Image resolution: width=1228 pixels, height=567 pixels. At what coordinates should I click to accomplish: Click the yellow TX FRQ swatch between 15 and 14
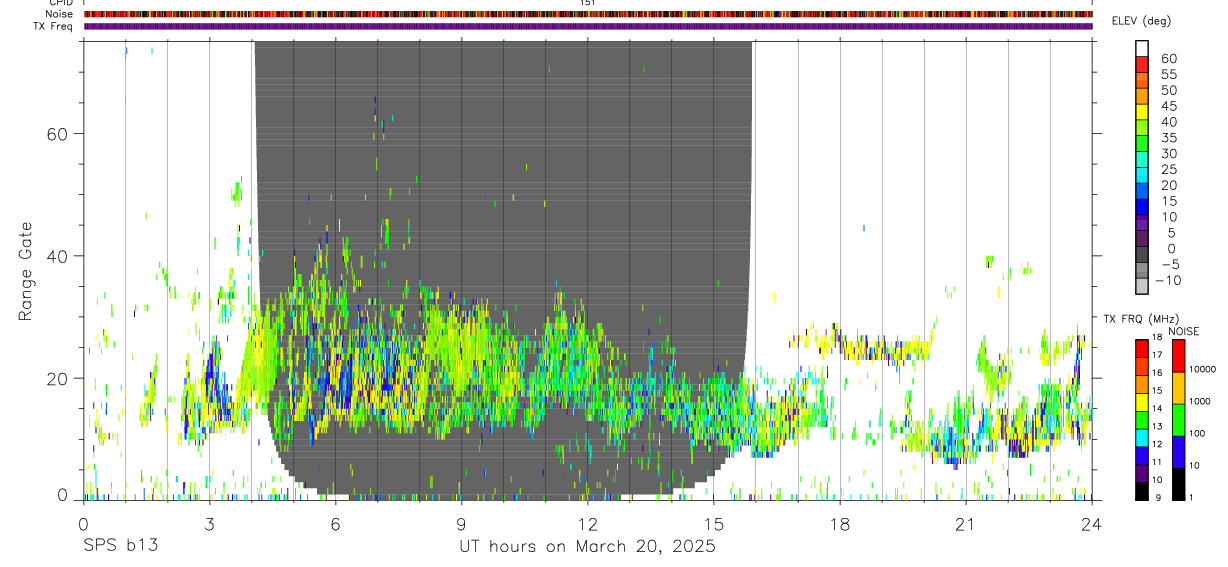coord(1141,402)
